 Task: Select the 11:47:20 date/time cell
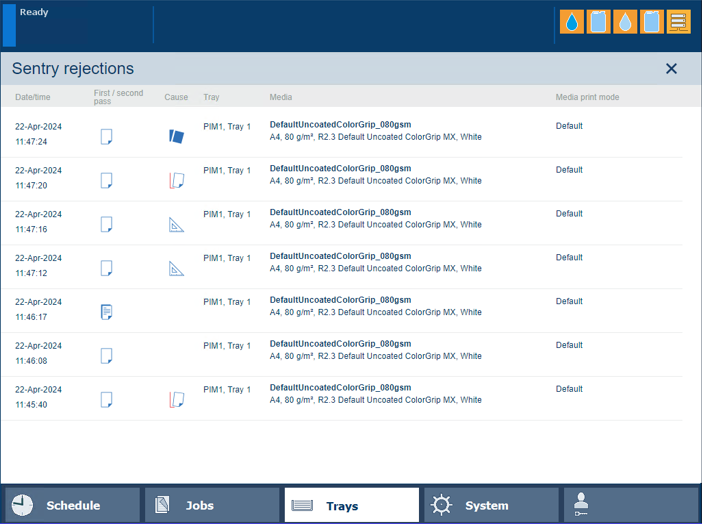click(x=39, y=178)
